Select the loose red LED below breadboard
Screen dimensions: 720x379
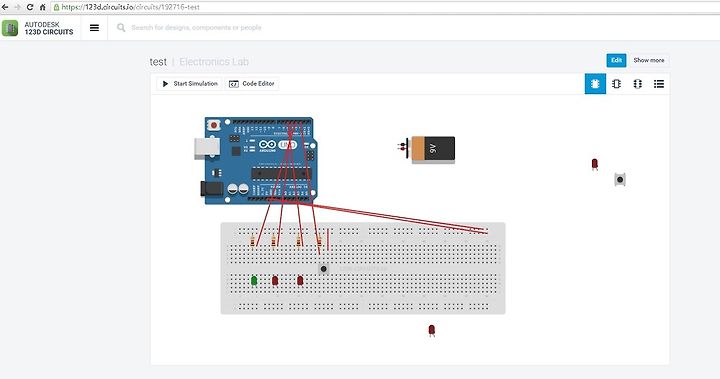pyautogui.click(x=432, y=331)
